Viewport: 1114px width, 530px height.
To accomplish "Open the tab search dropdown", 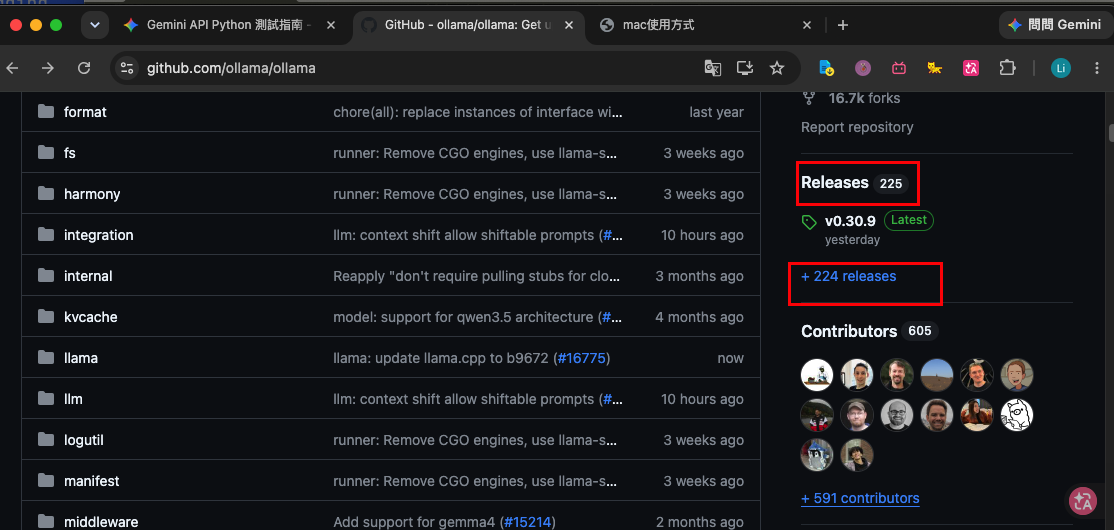I will tap(95, 25).
